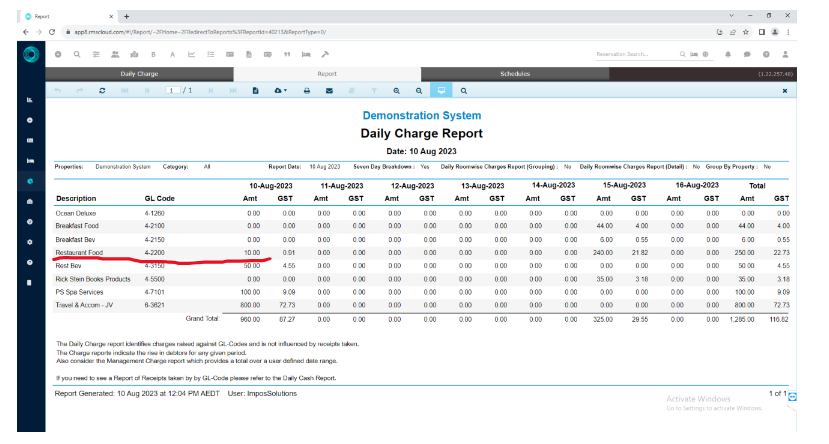
Task: Expand the cloud export dropdown
Action: point(280,90)
